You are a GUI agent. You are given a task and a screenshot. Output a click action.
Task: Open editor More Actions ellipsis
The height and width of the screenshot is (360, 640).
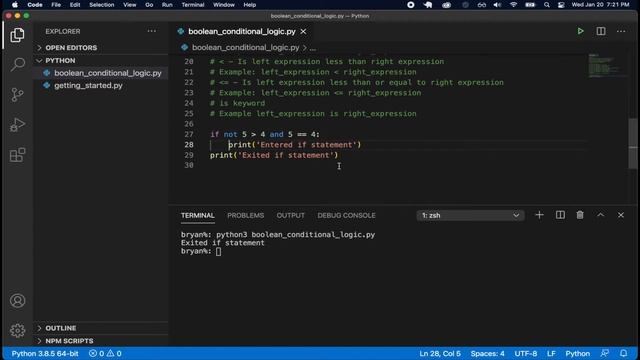click(x=621, y=31)
